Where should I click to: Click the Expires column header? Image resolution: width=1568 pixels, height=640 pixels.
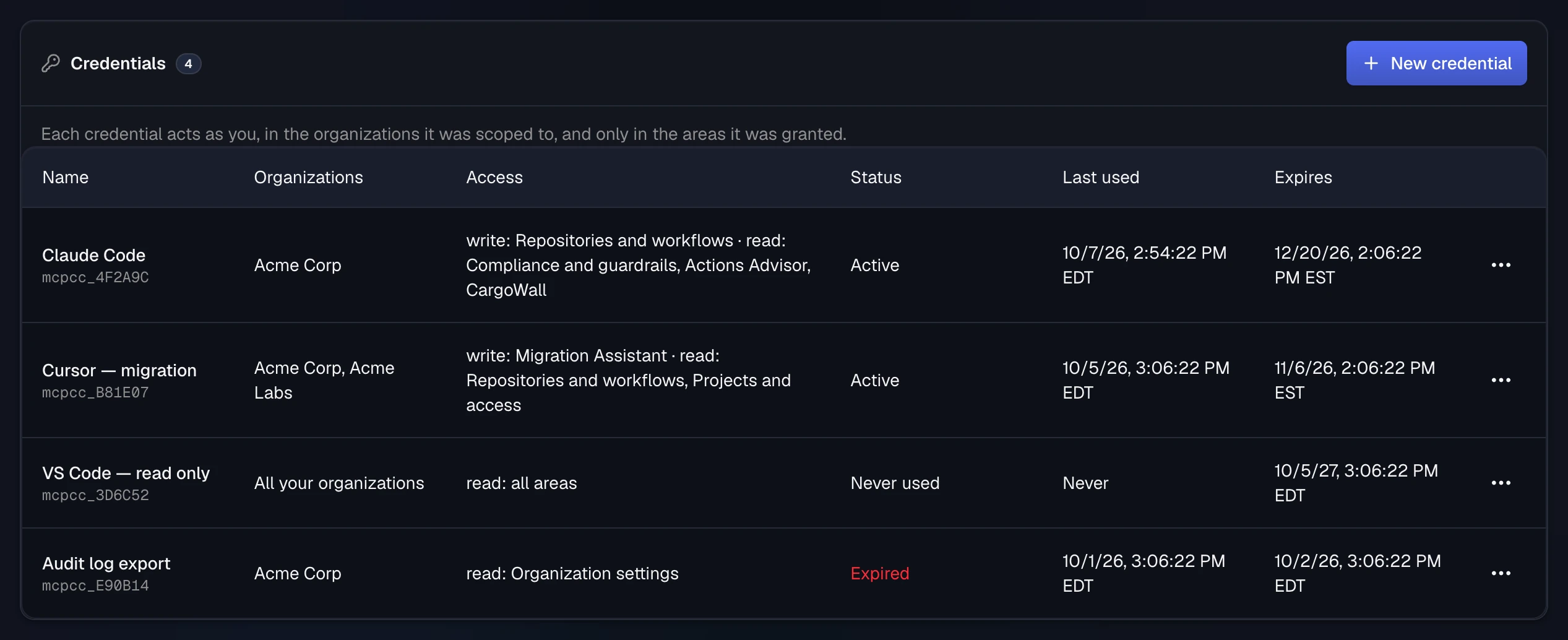click(x=1303, y=177)
